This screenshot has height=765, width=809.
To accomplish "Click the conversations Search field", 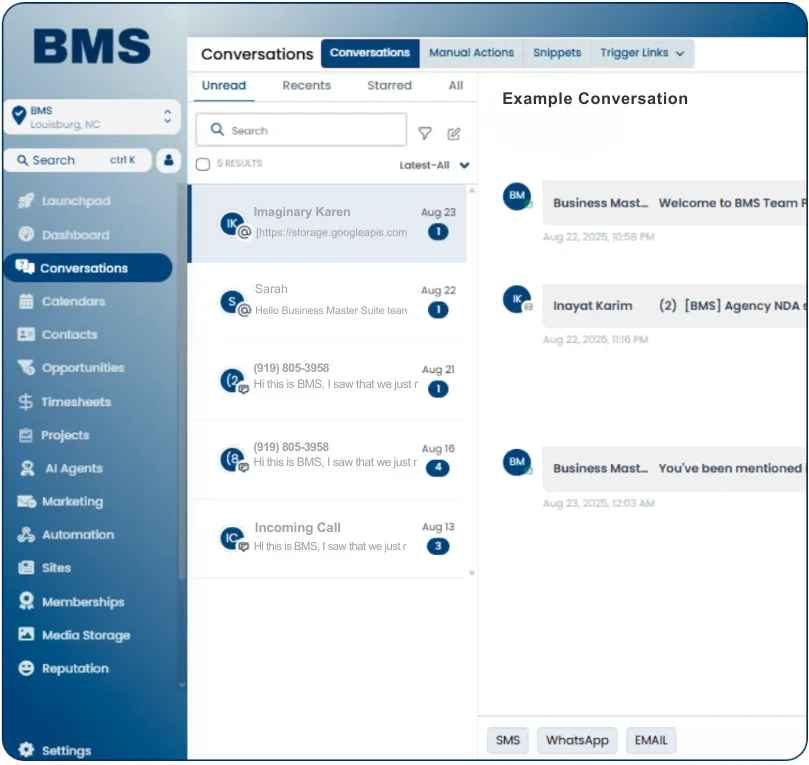I will (301, 130).
